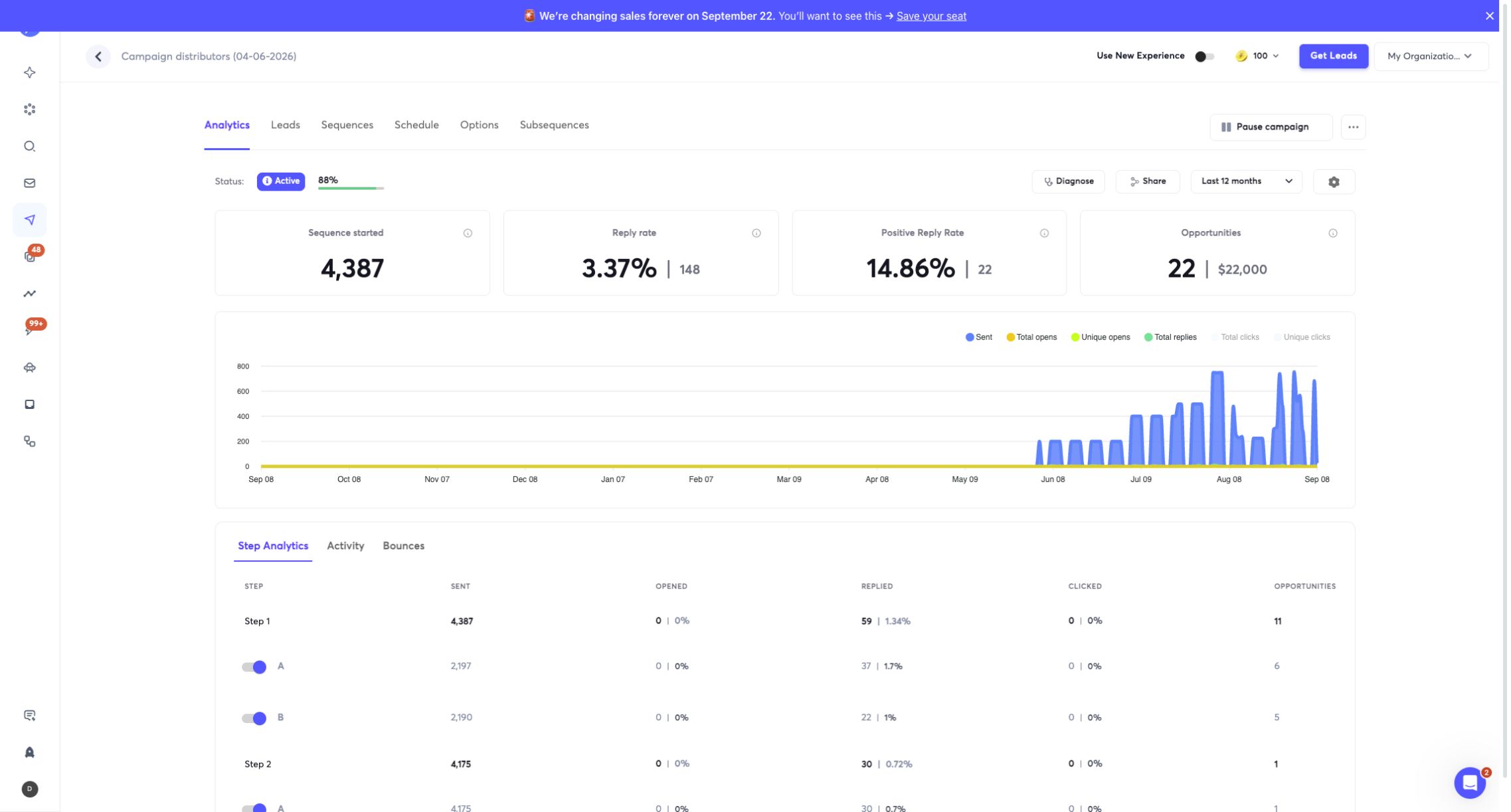This screenshot has width=1511, height=812.
Task: Show info for Opportunities card
Action: point(1332,233)
